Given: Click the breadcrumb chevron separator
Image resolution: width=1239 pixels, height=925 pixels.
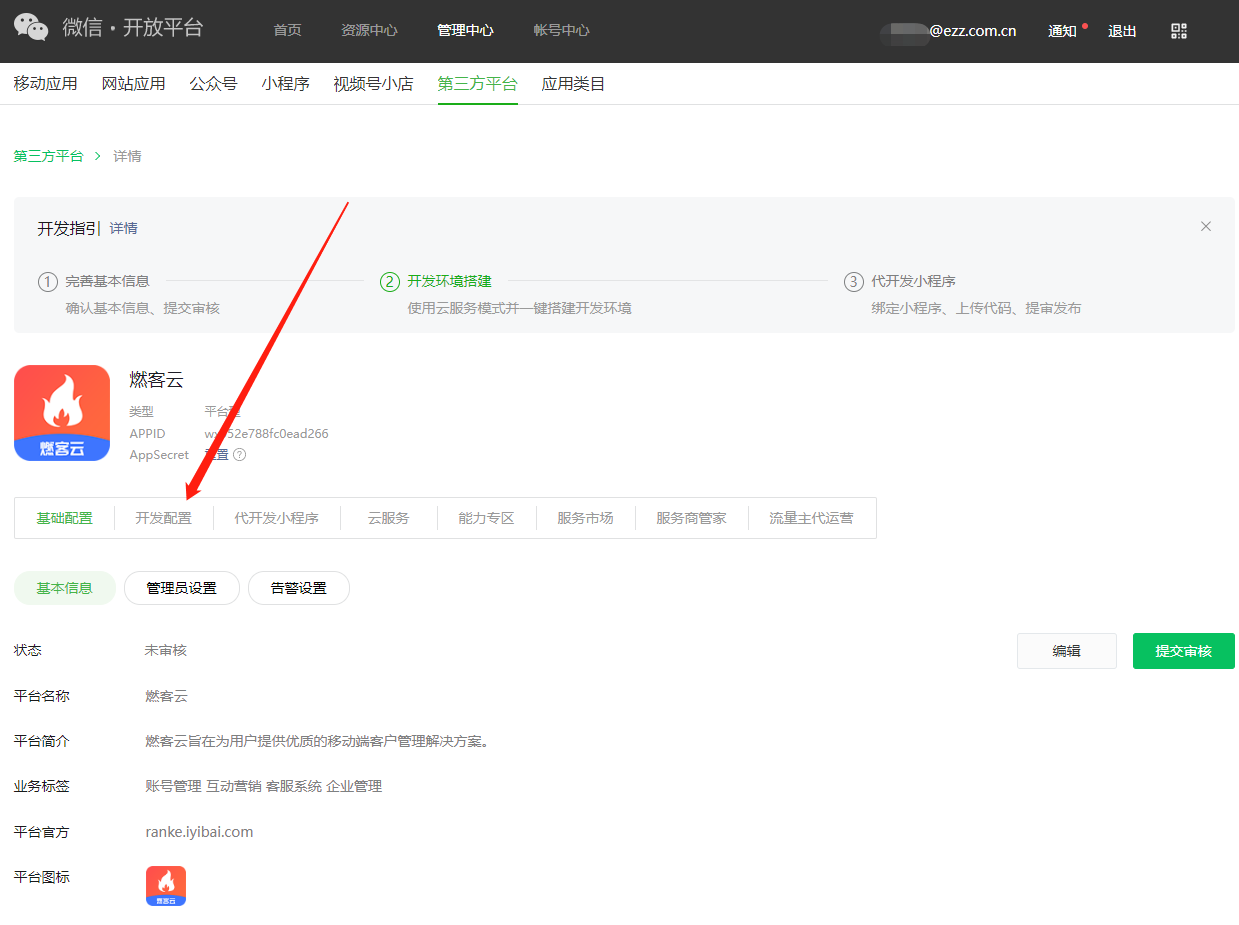Looking at the screenshot, I should pos(98,156).
